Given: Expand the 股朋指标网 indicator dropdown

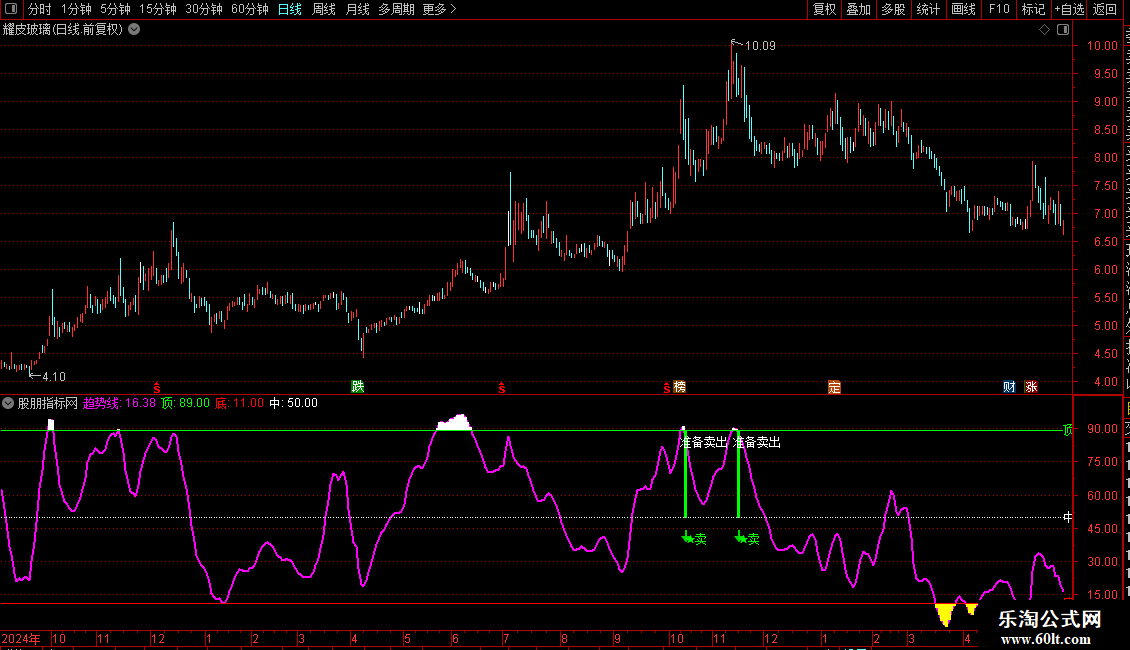Looking at the screenshot, I should pos(8,403).
